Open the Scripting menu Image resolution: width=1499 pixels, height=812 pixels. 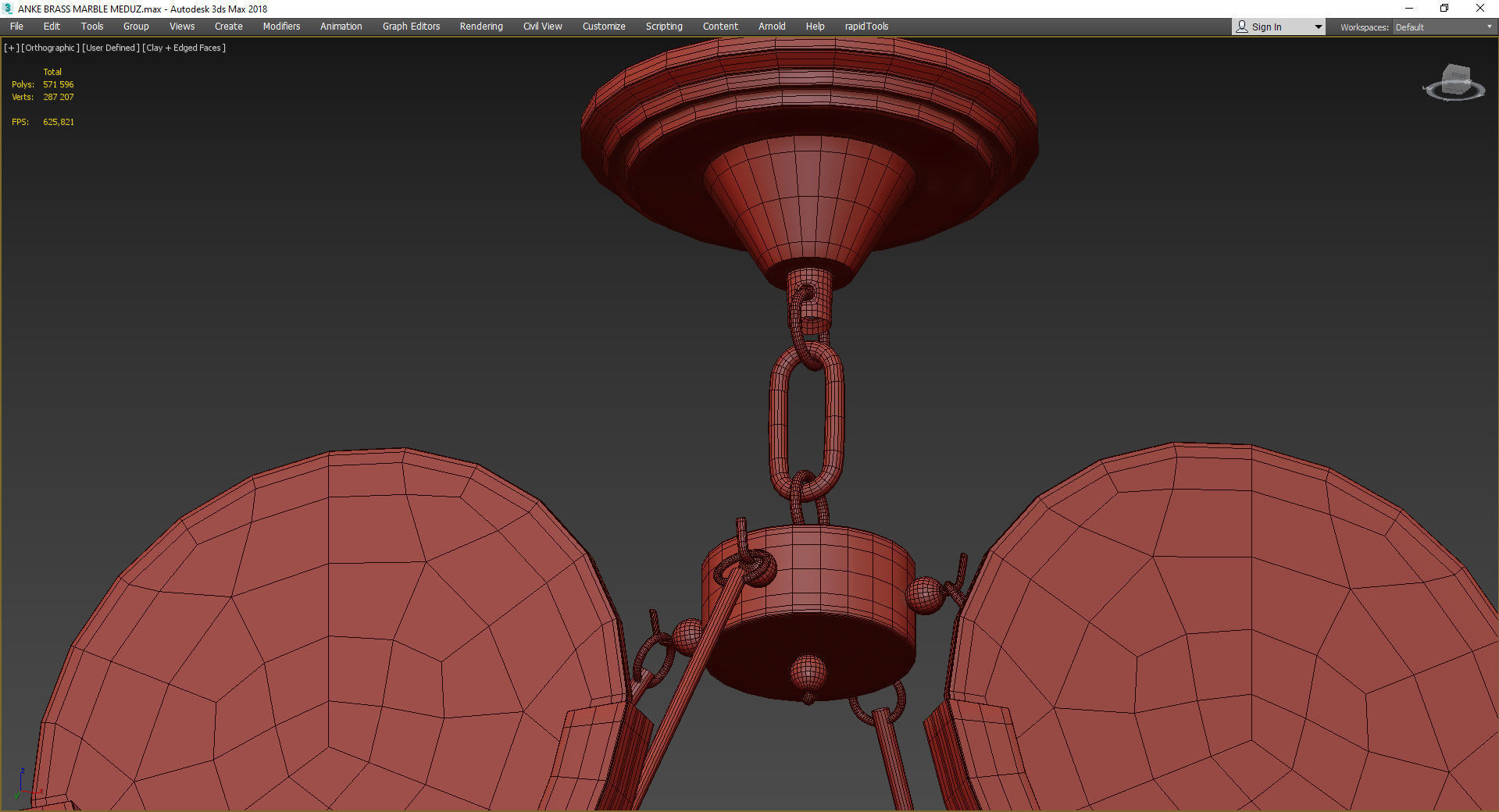pos(664,27)
